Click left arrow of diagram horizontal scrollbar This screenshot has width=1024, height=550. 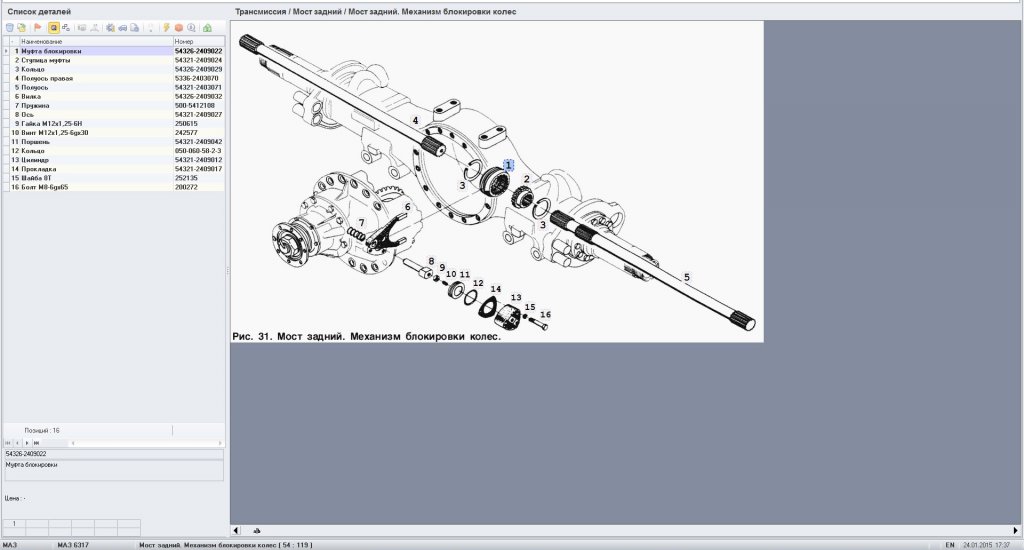pyautogui.click(x=236, y=530)
